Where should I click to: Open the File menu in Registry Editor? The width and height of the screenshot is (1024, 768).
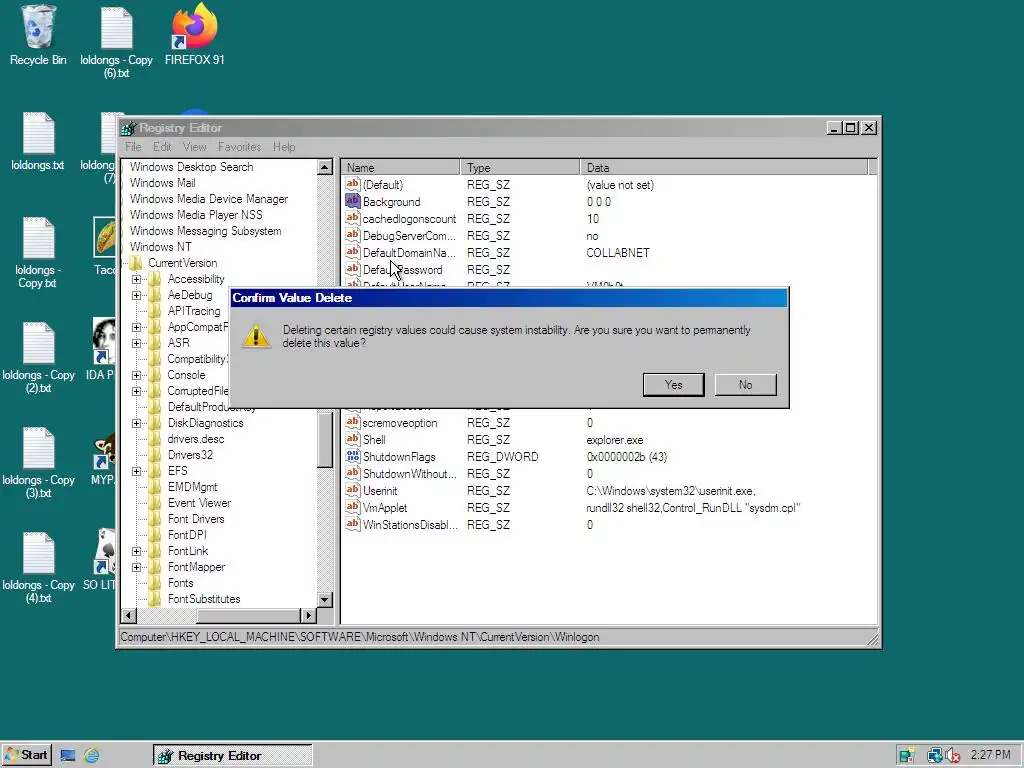[133, 147]
